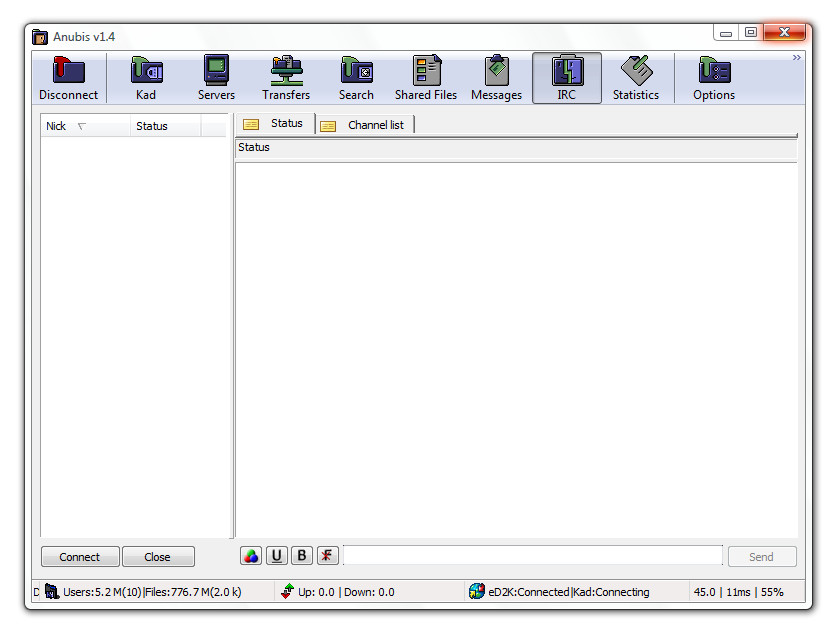Image resolution: width=827 pixels, height=627 pixels.
Task: Switch to the Channel list tab
Action: (x=365, y=126)
